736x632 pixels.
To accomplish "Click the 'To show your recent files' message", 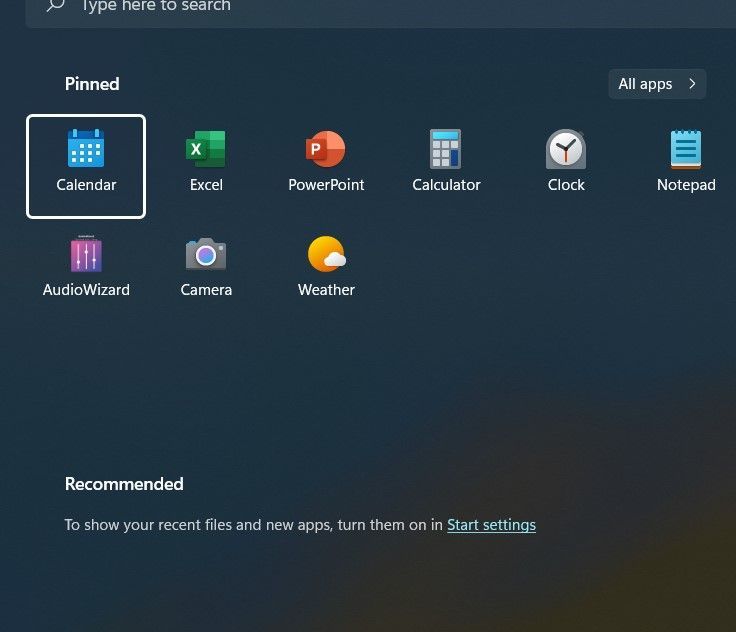I will [300, 524].
